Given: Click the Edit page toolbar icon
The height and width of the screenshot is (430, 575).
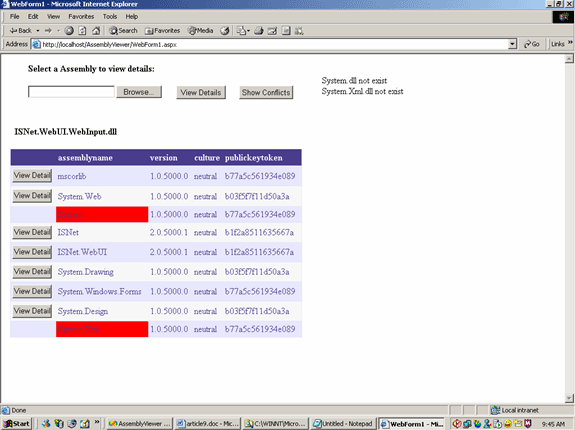Looking at the screenshot, I should click(272, 31).
